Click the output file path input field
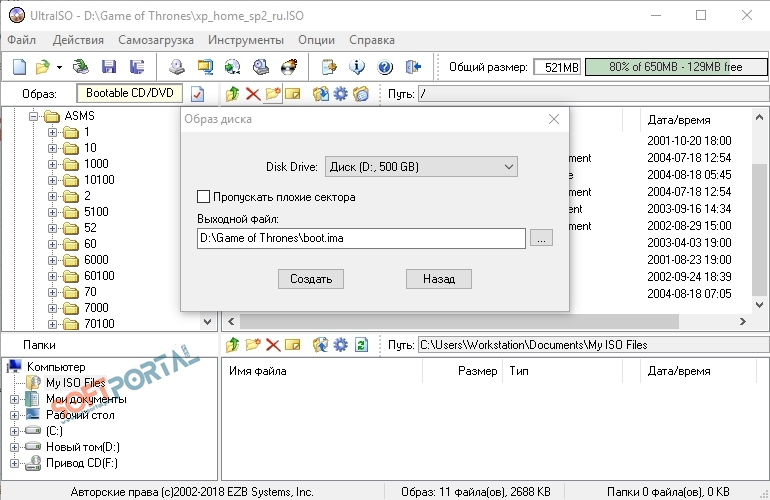This screenshot has height=500, width=770. pos(361,238)
